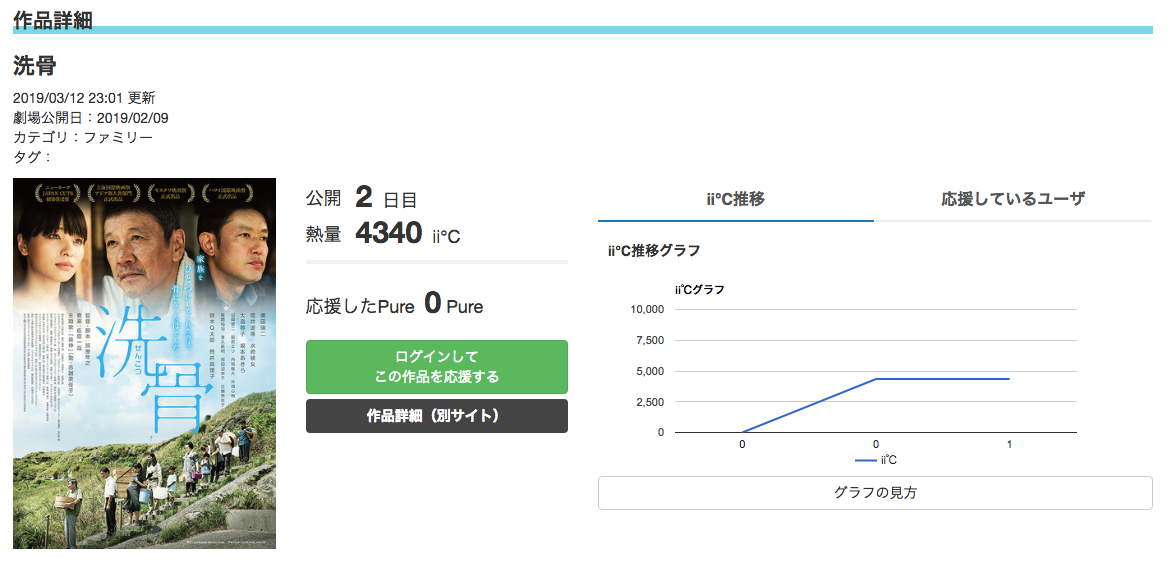Click the 劇場公開日 release date line

(x=91, y=118)
